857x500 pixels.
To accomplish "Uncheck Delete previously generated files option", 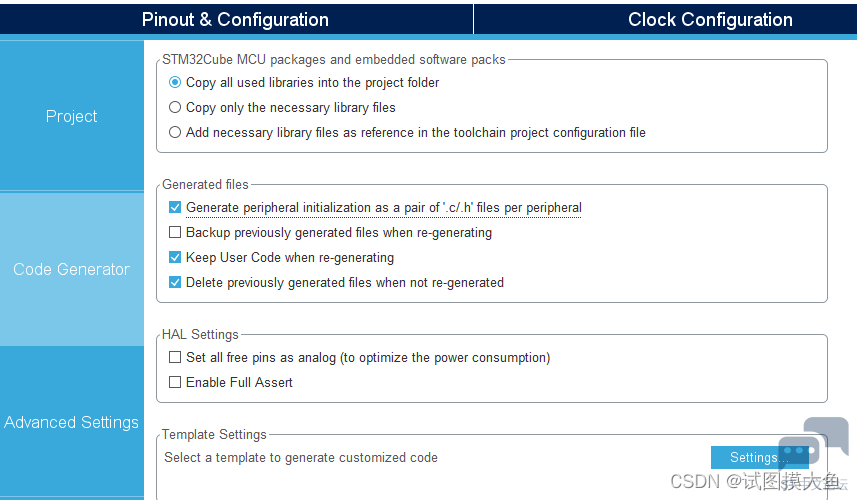I will coord(175,283).
